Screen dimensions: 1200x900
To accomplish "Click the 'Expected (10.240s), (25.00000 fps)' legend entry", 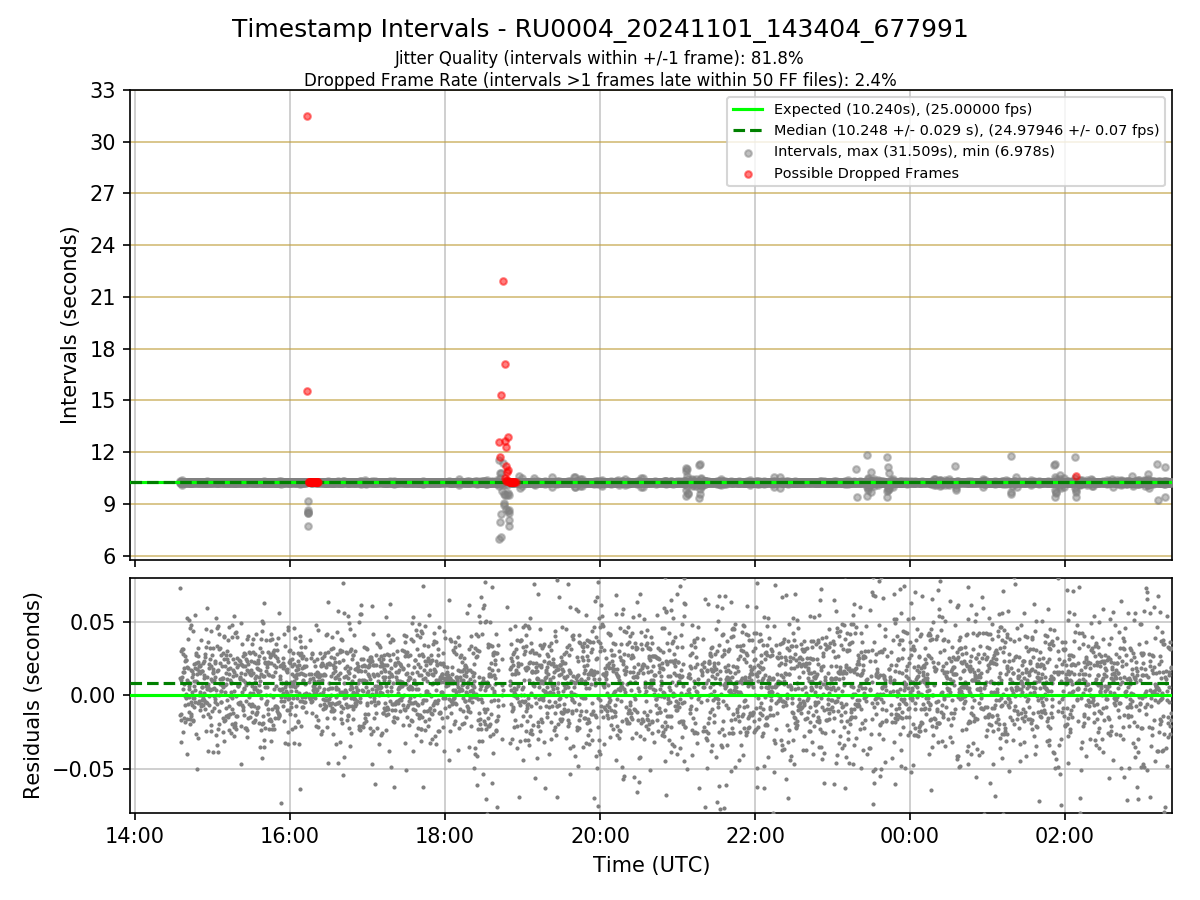I will click(x=903, y=109).
